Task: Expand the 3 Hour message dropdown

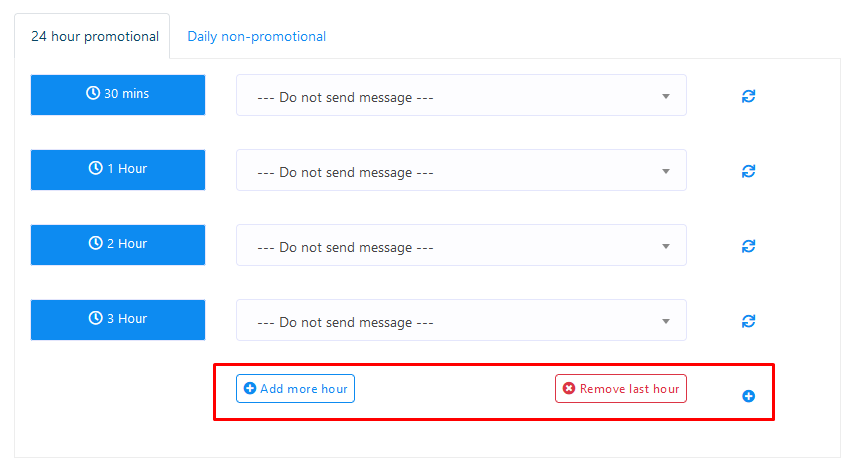Action: (x=461, y=320)
